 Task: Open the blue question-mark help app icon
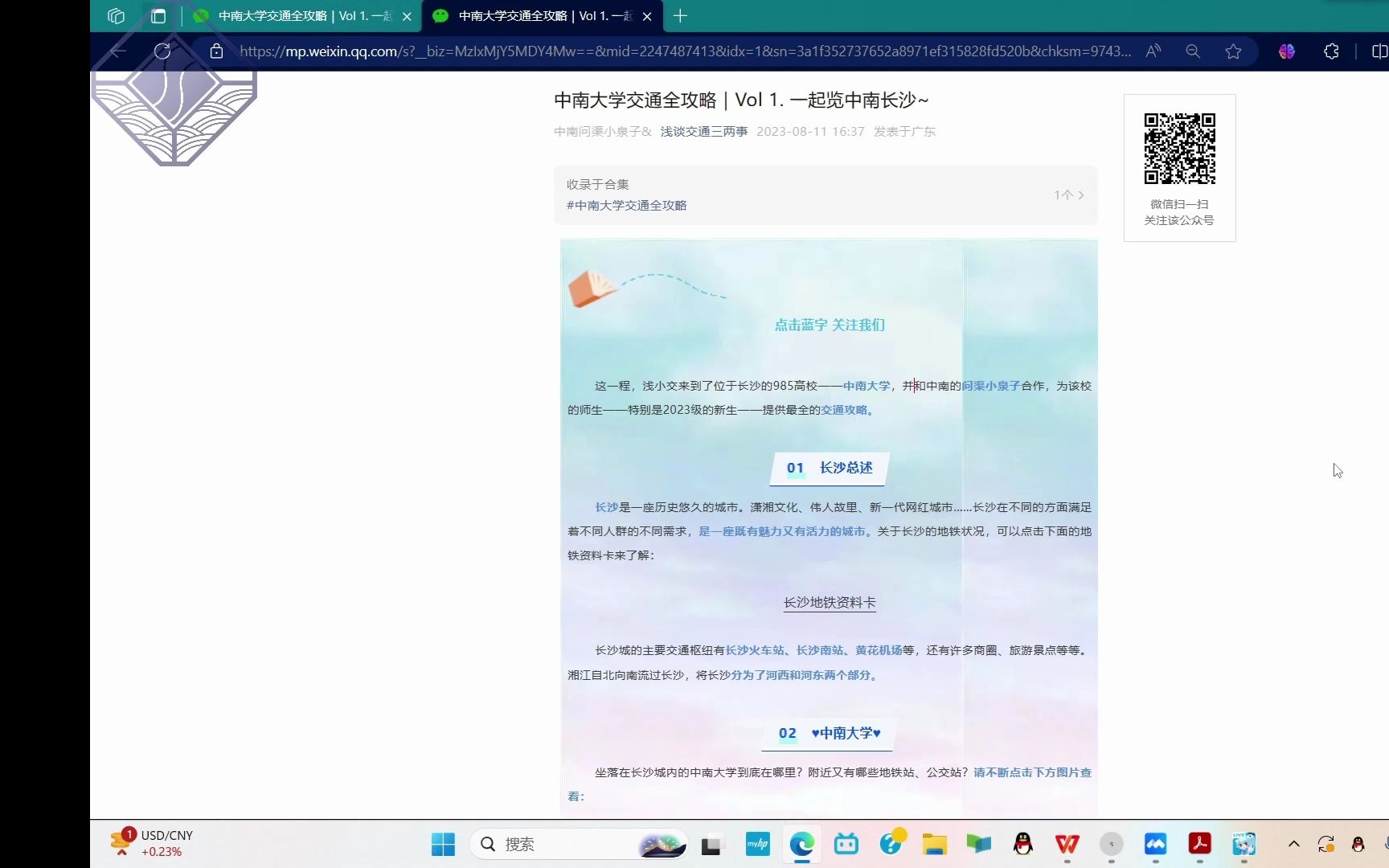[891, 844]
